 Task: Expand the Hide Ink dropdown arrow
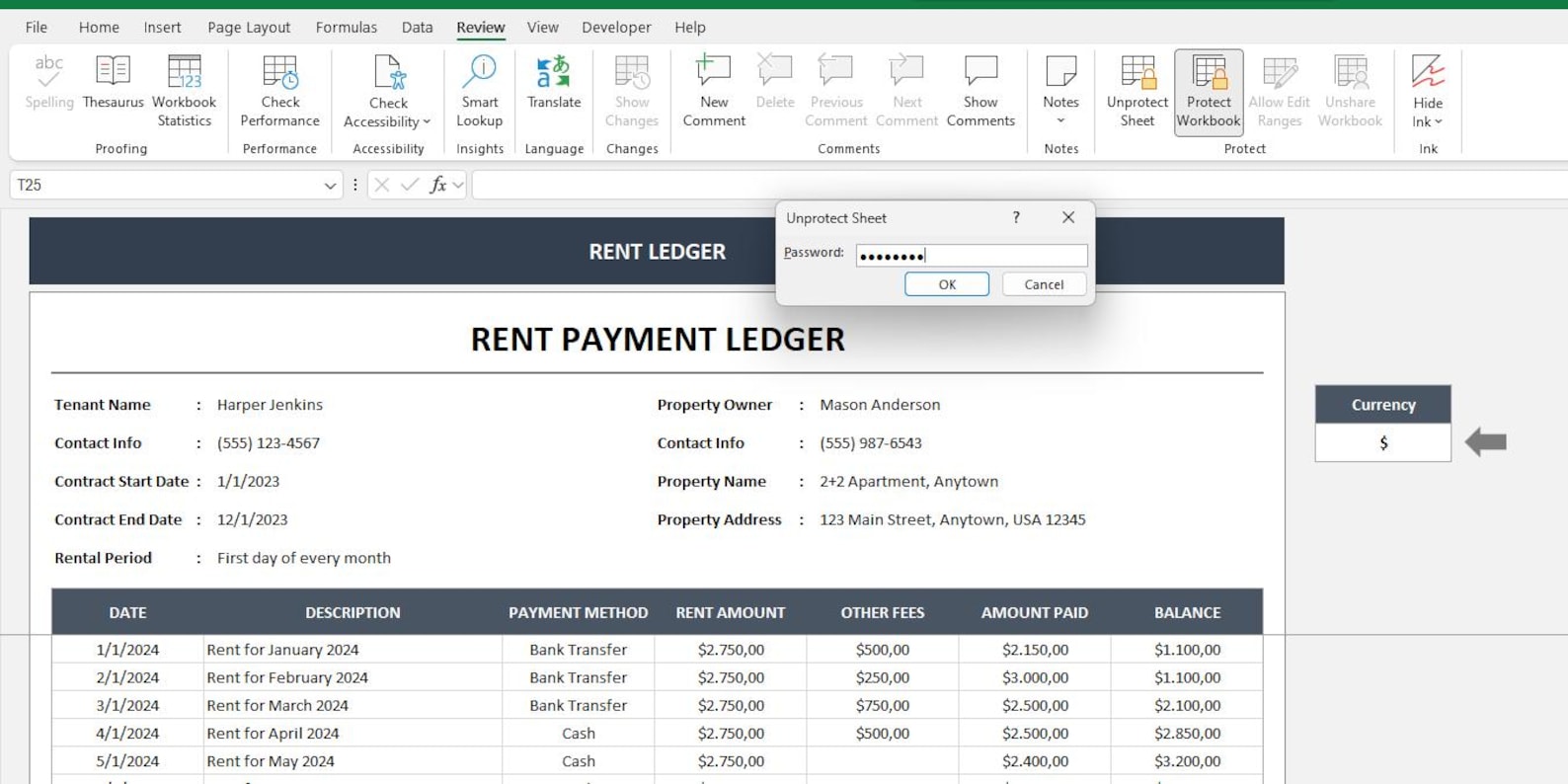click(1439, 122)
